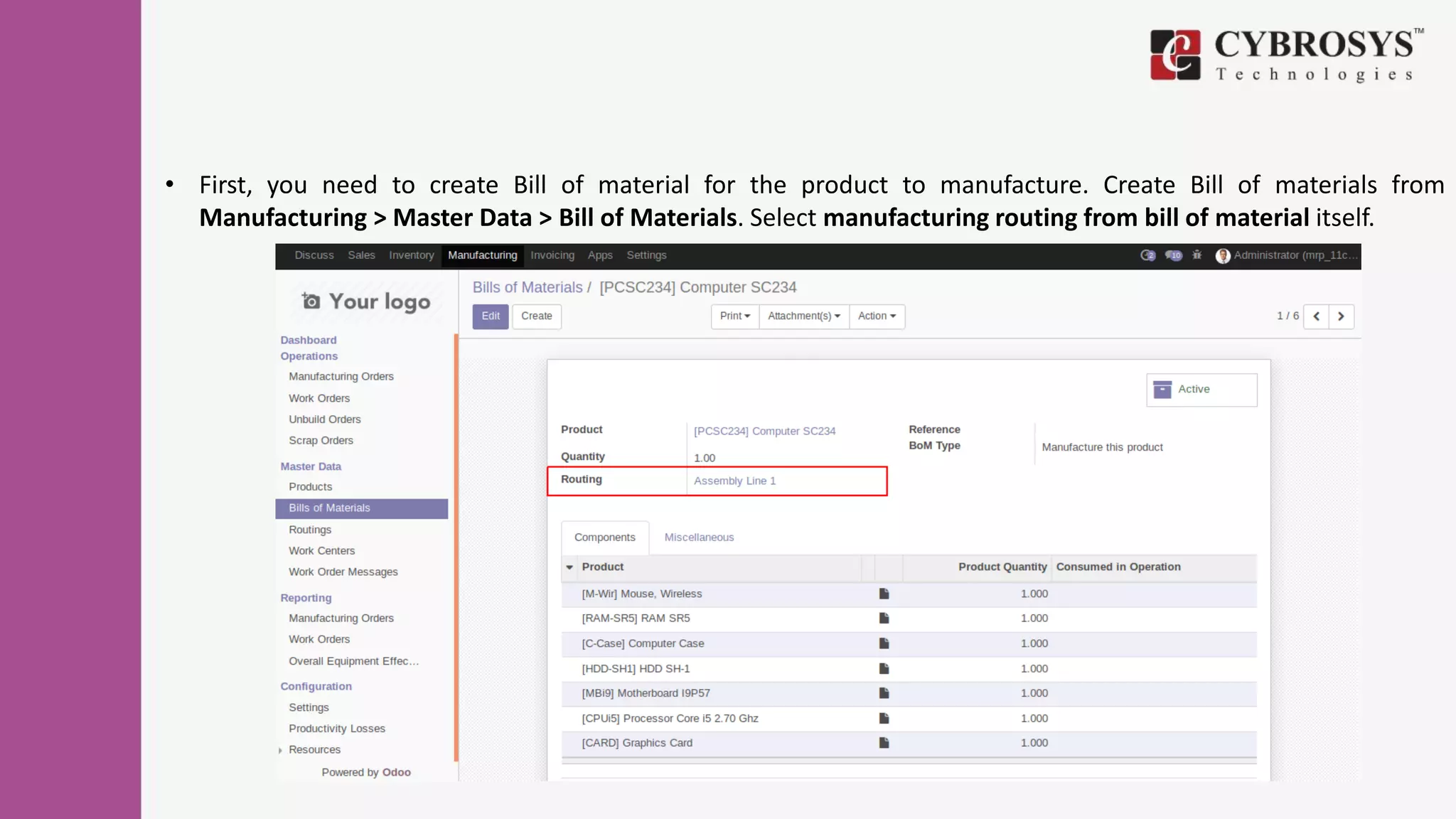Open Manufacturing Orders under Operations
The image size is (1456, 819).
[x=341, y=376]
